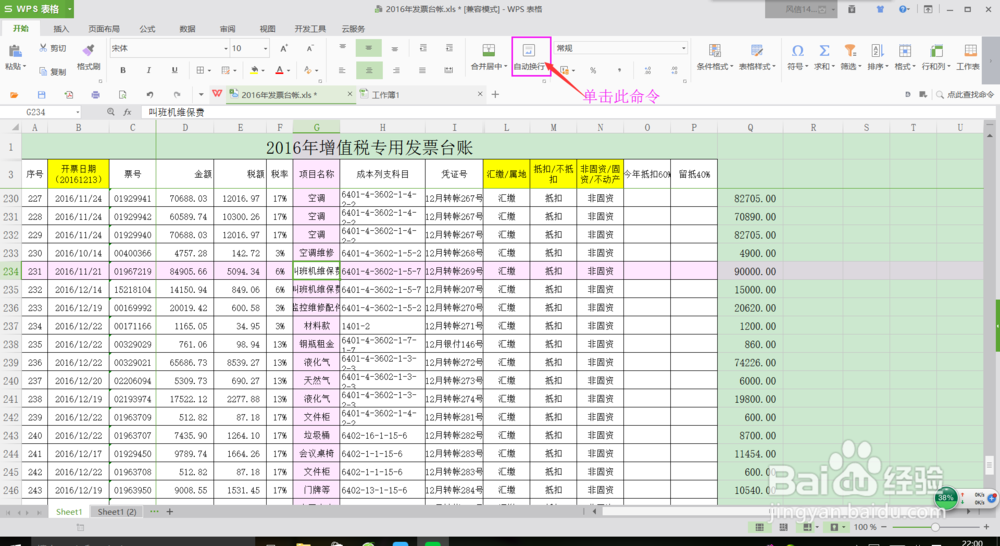Toggle bold formatting (B)
1000x546 pixels.
[x=123, y=70]
